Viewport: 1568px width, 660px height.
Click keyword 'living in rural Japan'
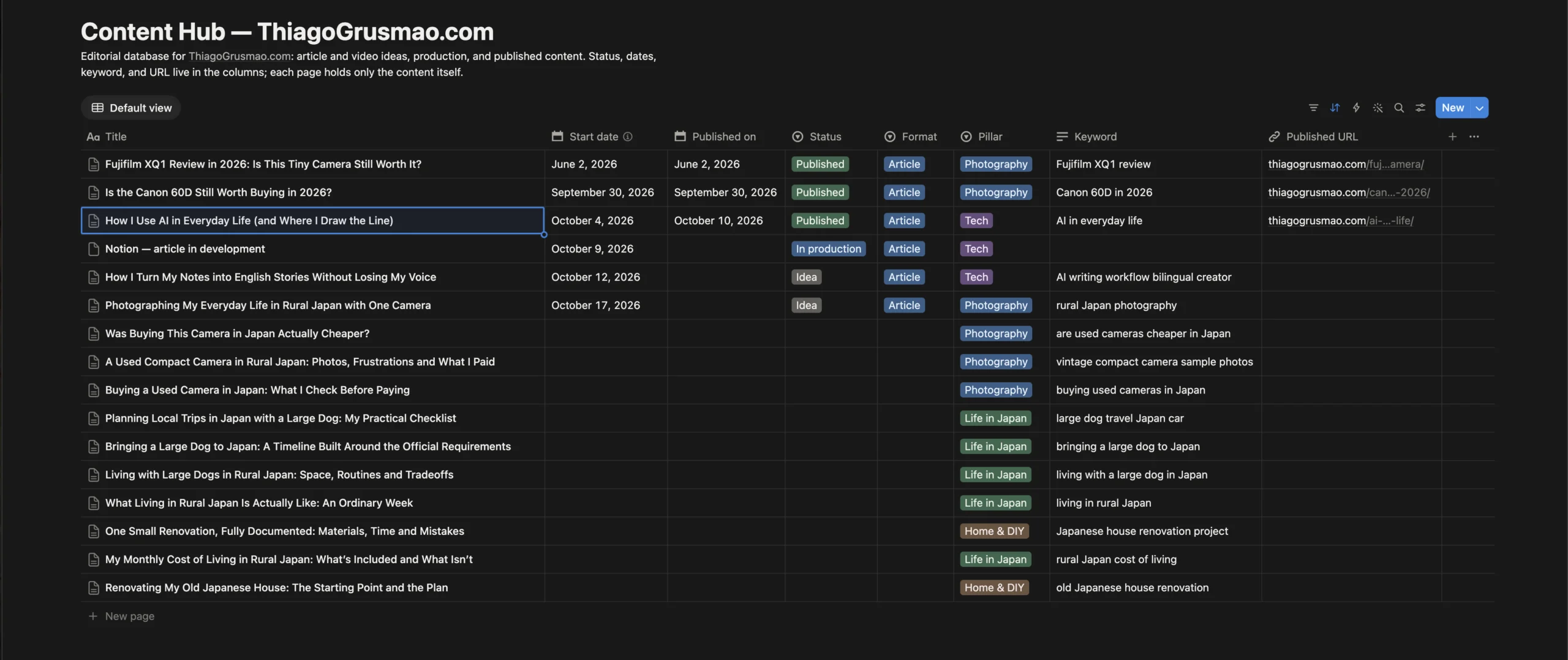click(x=1104, y=503)
